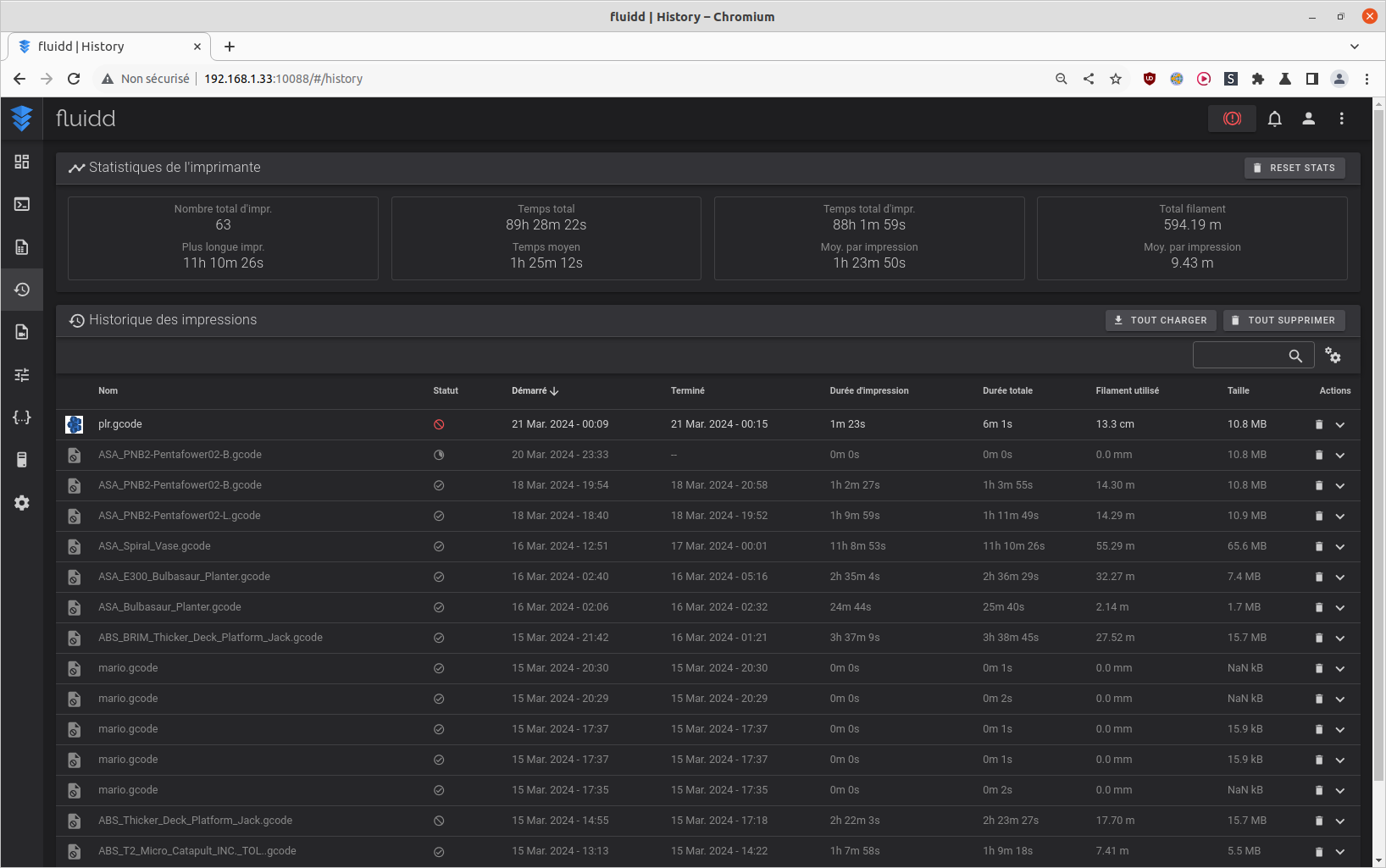The height and width of the screenshot is (868, 1386).
Task: Sort history by Taille column
Action: pyautogui.click(x=1238, y=391)
